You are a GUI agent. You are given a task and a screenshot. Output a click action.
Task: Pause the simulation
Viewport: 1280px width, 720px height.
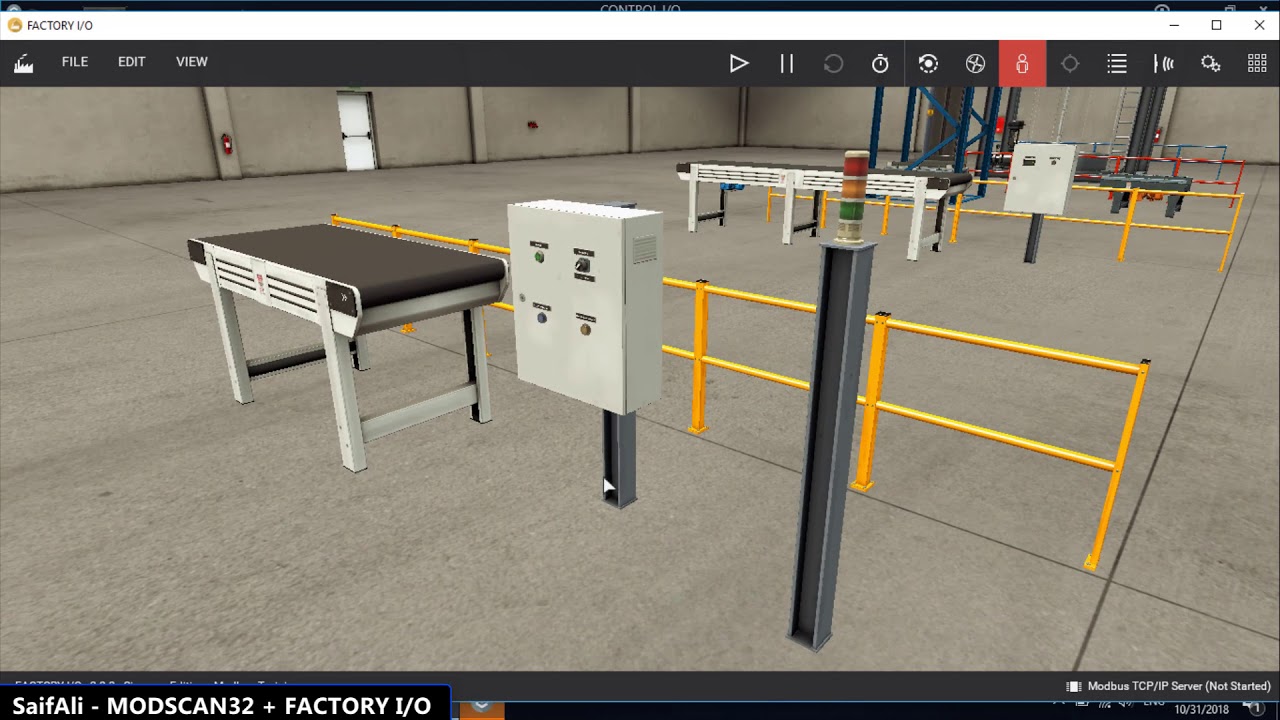click(787, 64)
